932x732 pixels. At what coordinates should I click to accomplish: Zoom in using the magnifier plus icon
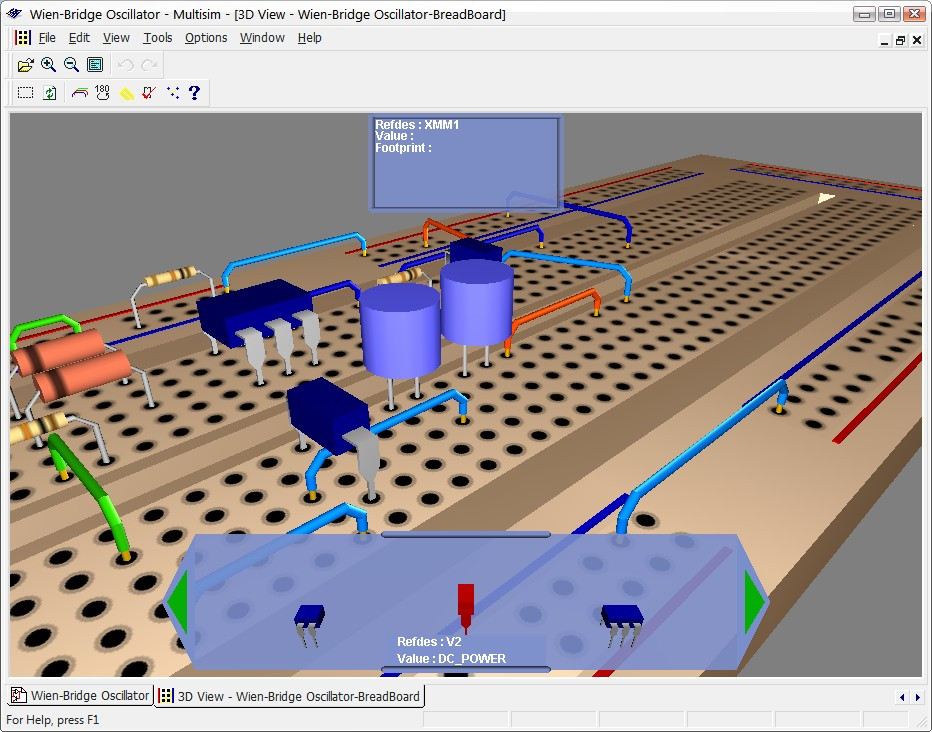[x=48, y=65]
